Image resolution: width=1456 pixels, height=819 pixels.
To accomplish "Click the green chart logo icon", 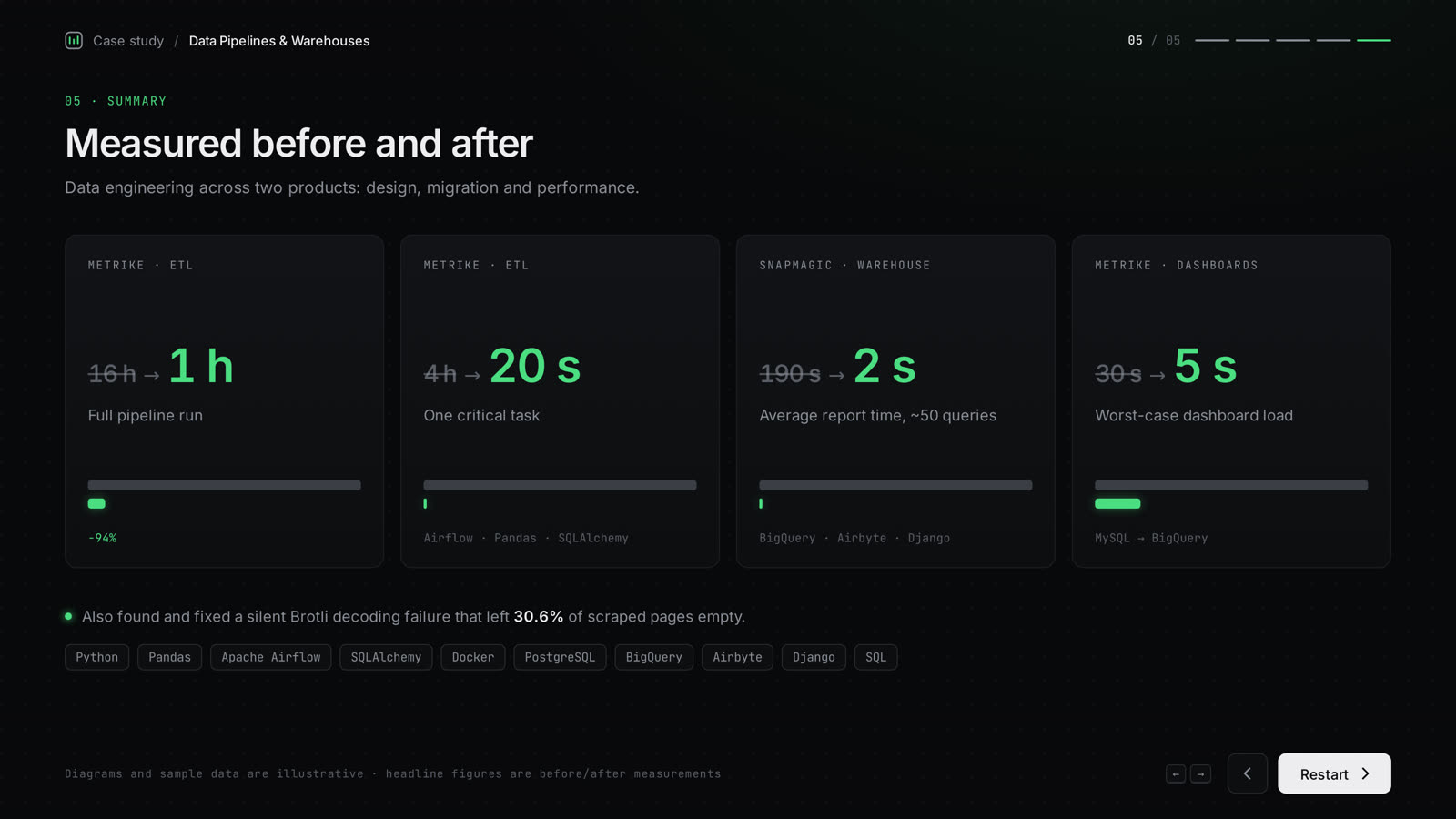I will 74,40.
